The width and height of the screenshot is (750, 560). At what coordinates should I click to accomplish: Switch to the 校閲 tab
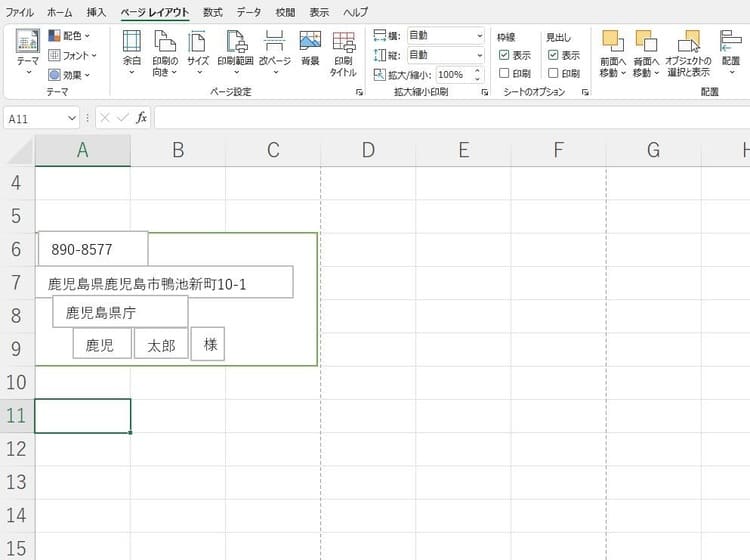[285, 12]
